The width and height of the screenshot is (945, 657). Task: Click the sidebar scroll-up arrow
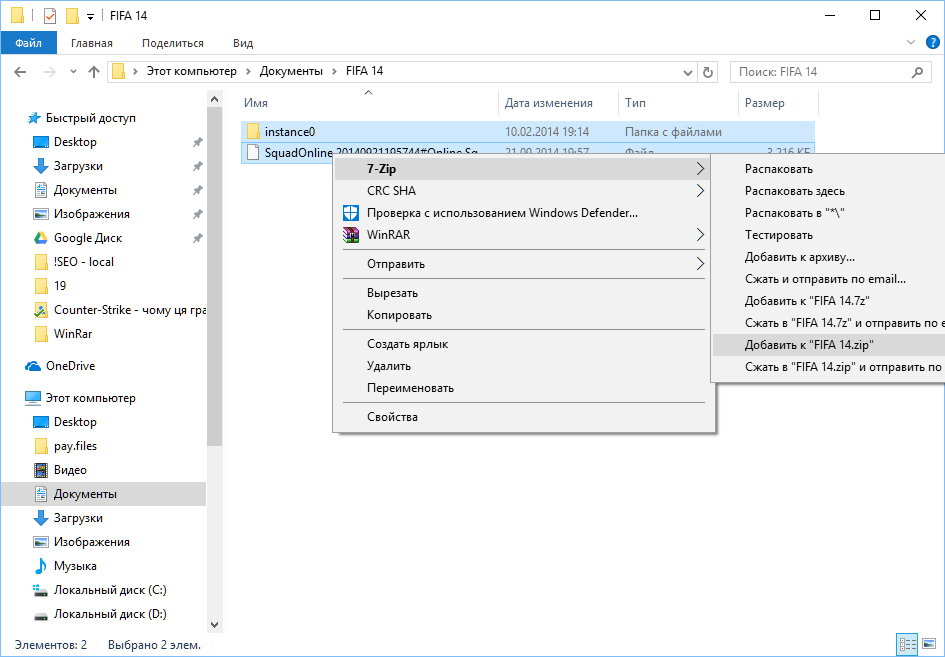point(215,99)
